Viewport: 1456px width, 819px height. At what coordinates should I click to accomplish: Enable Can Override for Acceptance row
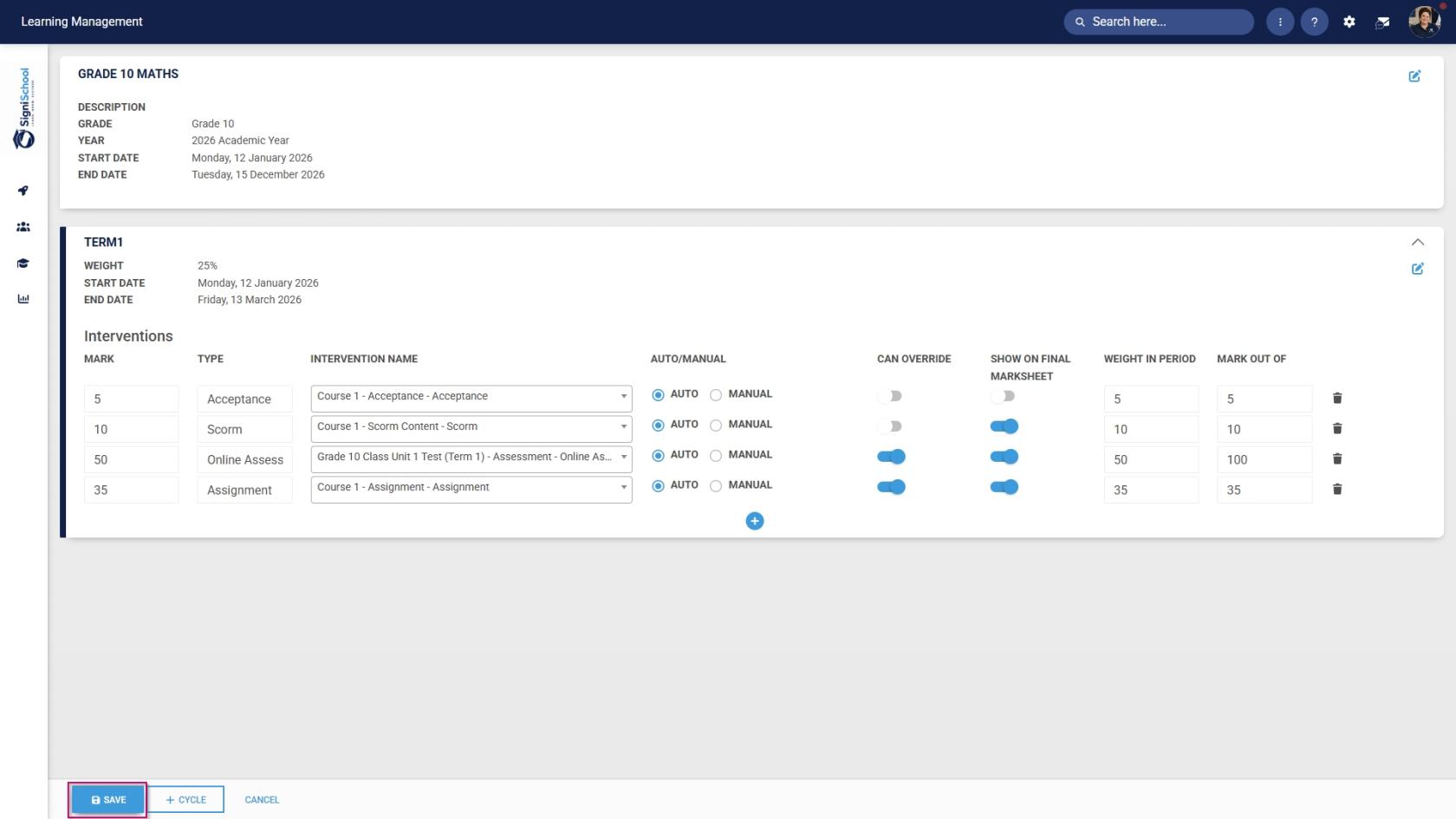click(x=890, y=396)
